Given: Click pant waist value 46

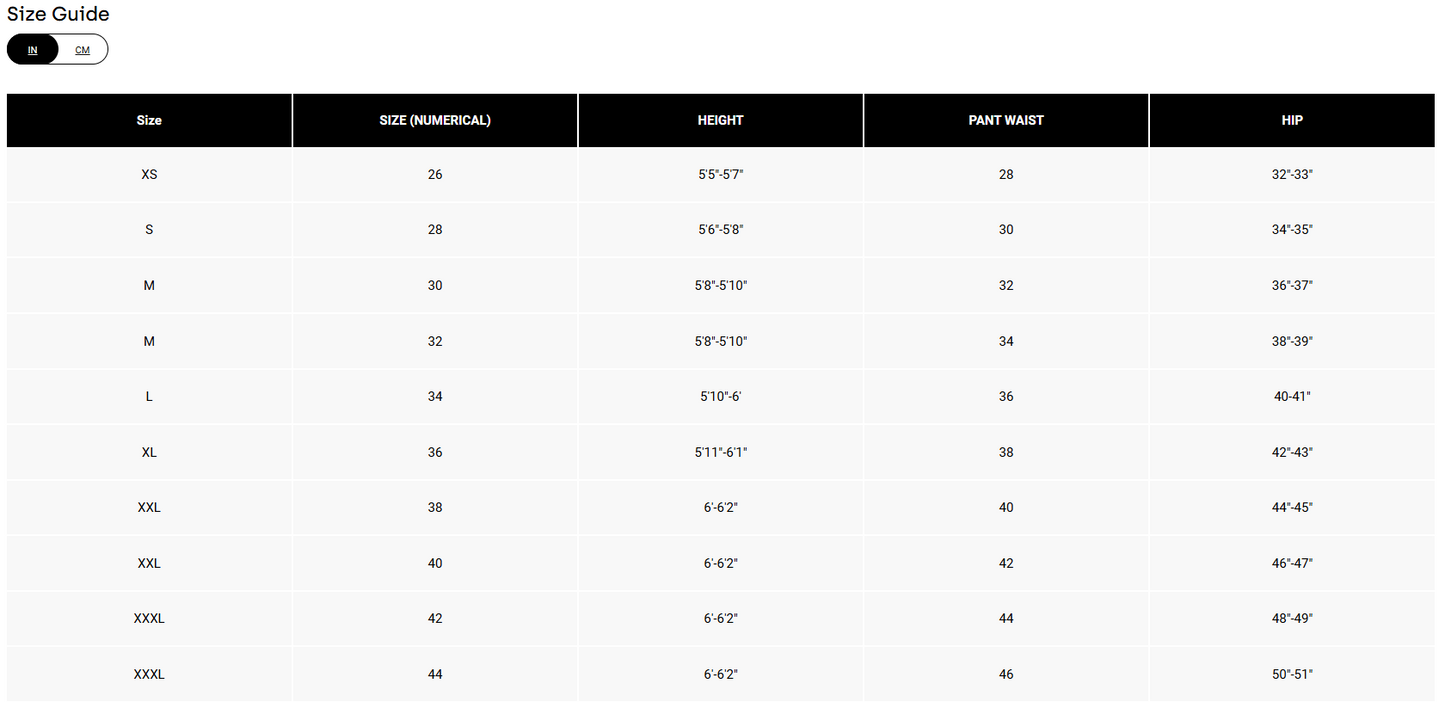Looking at the screenshot, I should coord(1006,675).
